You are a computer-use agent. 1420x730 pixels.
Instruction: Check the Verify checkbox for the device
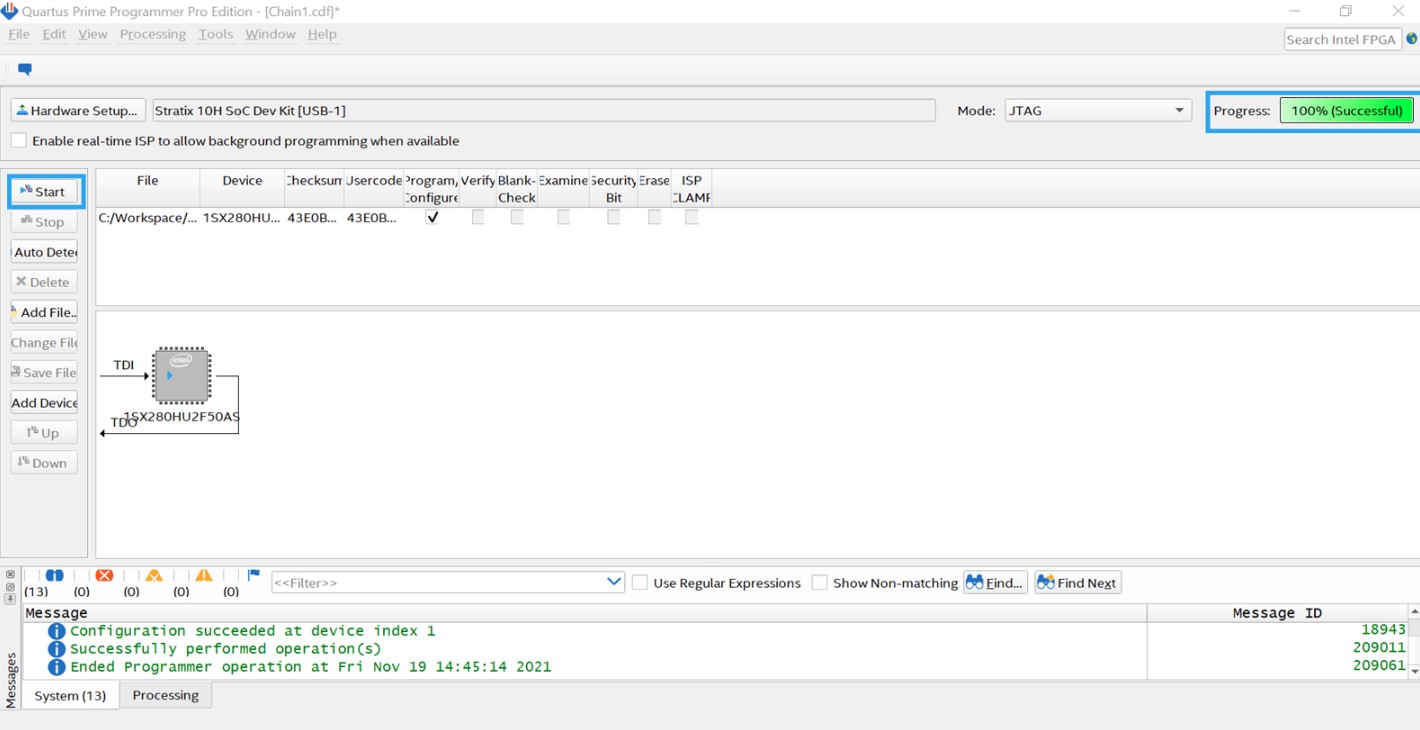point(477,216)
